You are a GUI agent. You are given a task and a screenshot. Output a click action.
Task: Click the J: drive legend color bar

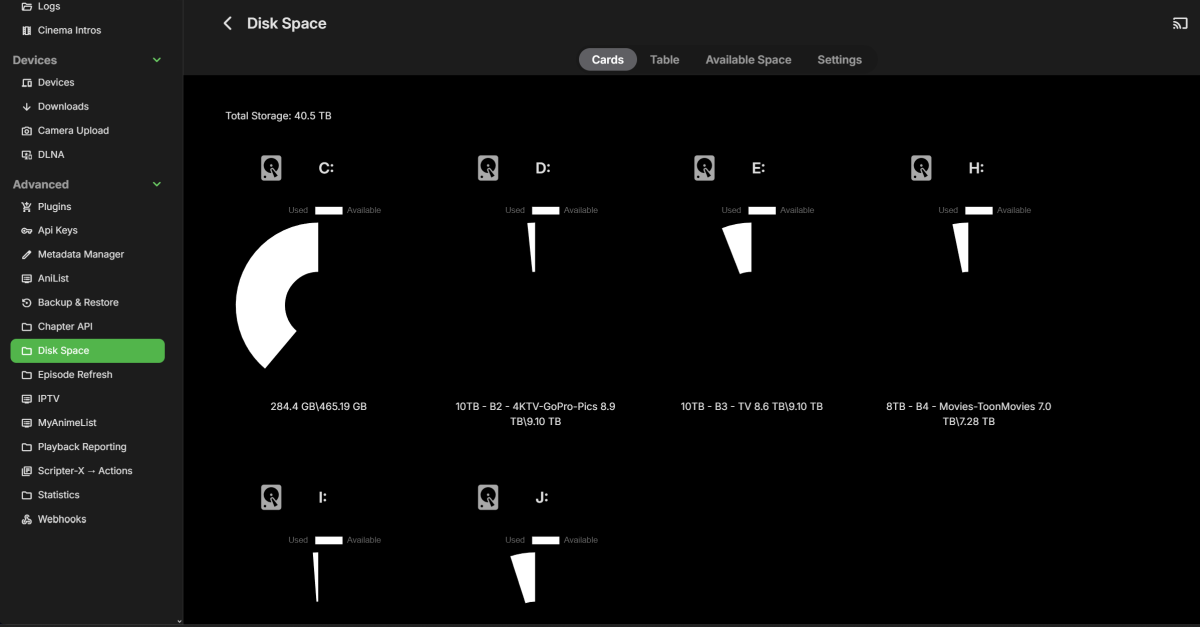pyautogui.click(x=546, y=540)
